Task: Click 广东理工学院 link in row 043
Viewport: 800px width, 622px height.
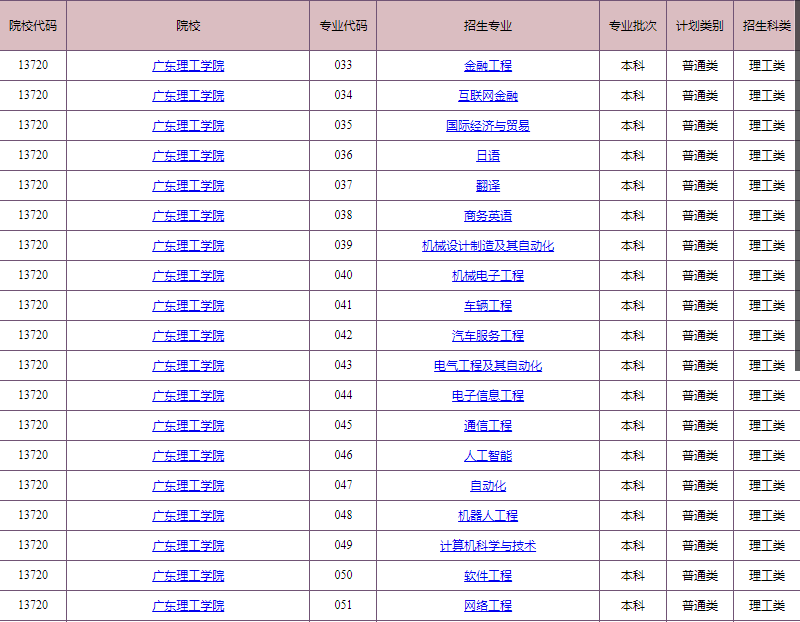Action: tap(188, 366)
